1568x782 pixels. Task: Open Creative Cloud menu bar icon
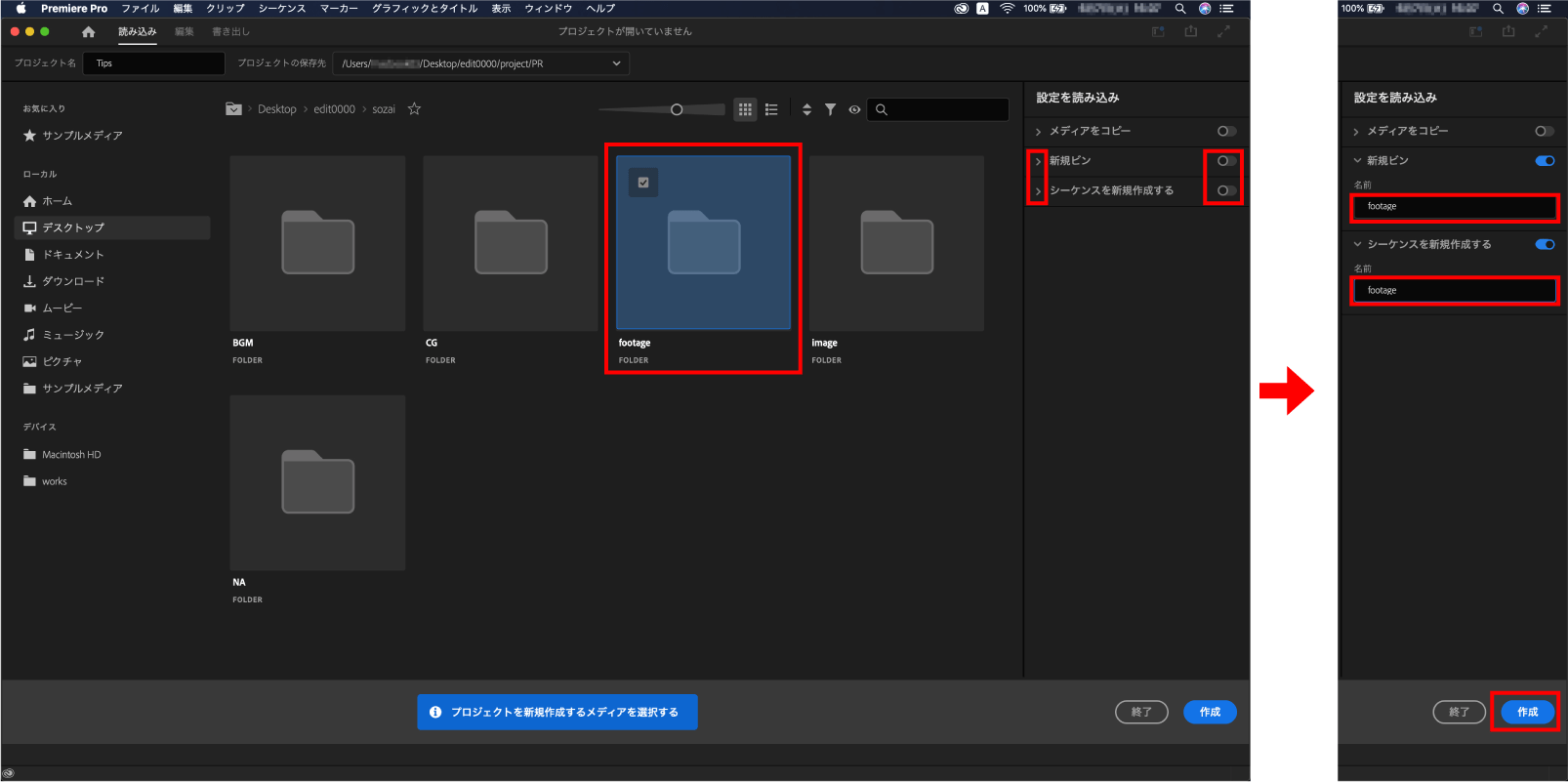[961, 8]
